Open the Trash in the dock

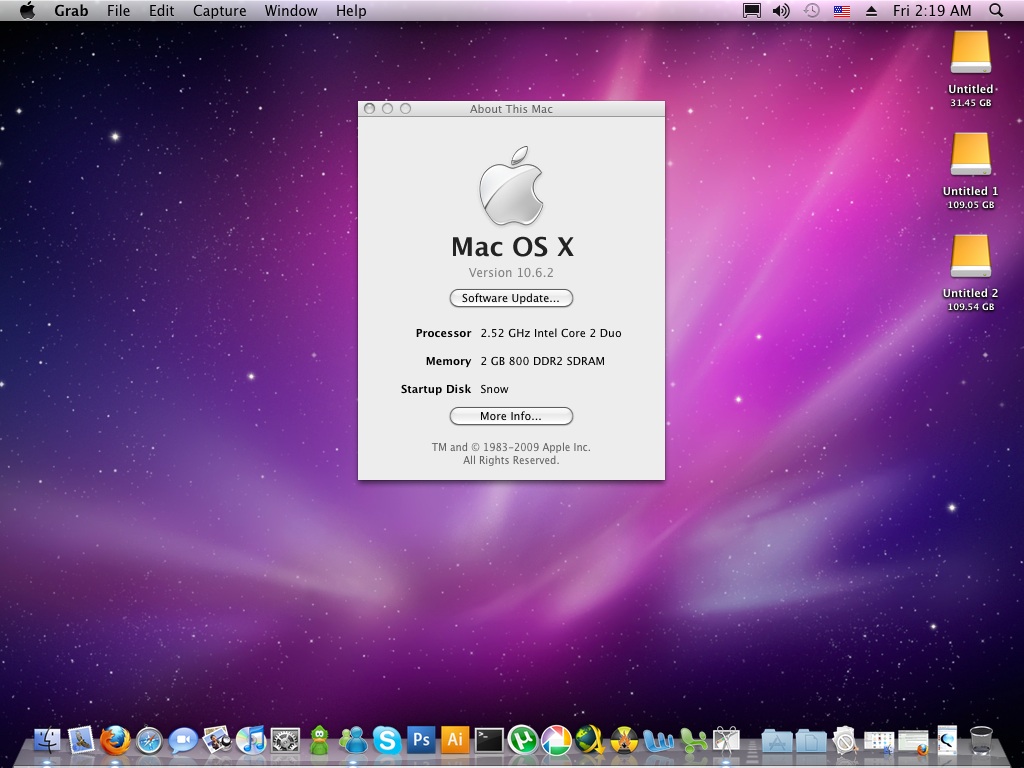981,741
